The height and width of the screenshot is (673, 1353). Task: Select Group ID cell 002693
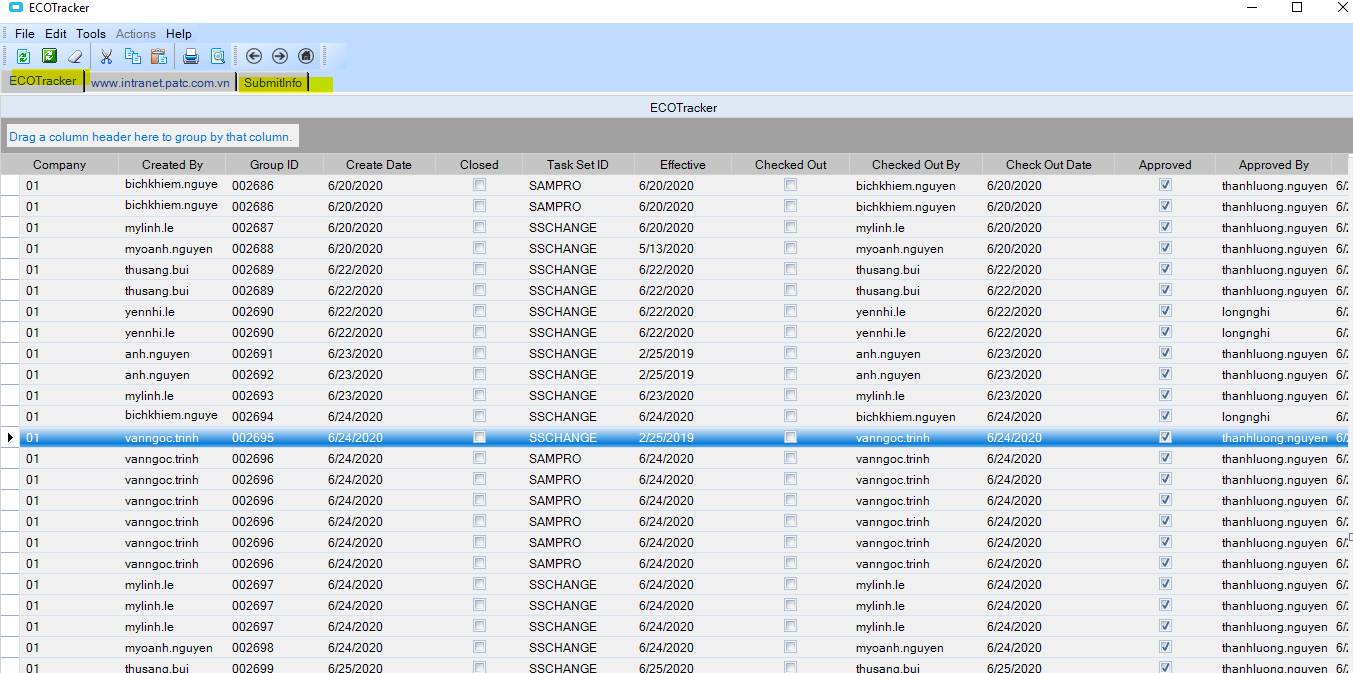coord(275,395)
